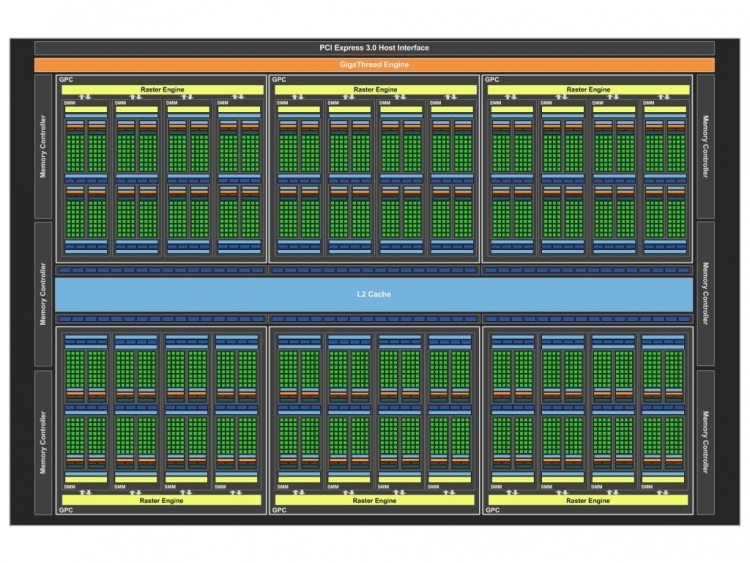750x563 pixels.
Task: Click Raster Engine in the bottom-right GPC
Action: (x=588, y=500)
